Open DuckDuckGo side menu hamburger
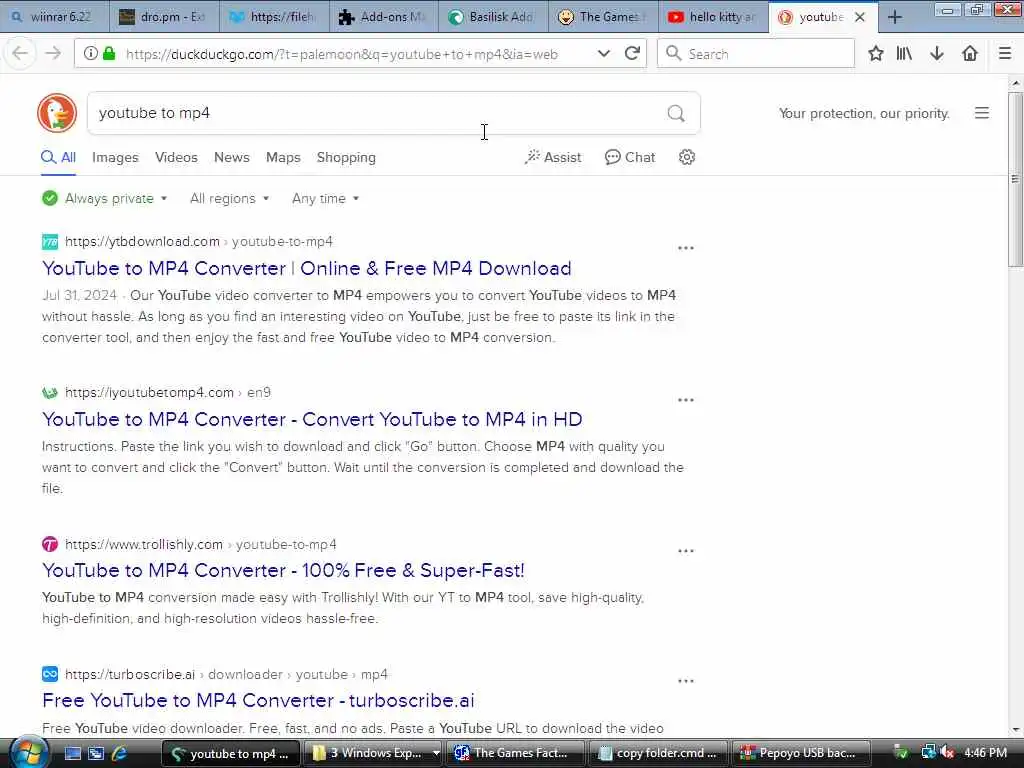Screen dimensions: 1024x768 coord(982,114)
